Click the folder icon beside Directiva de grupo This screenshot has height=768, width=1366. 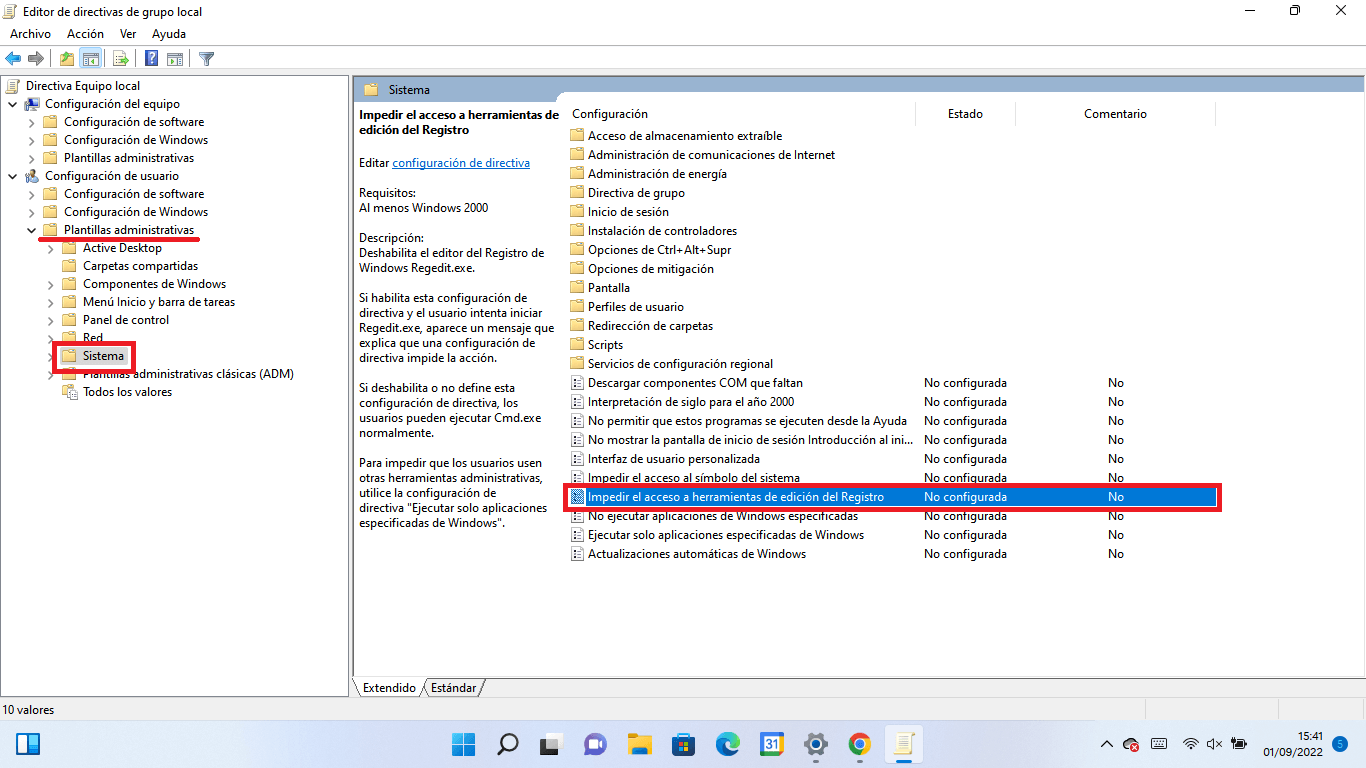pyautogui.click(x=577, y=193)
